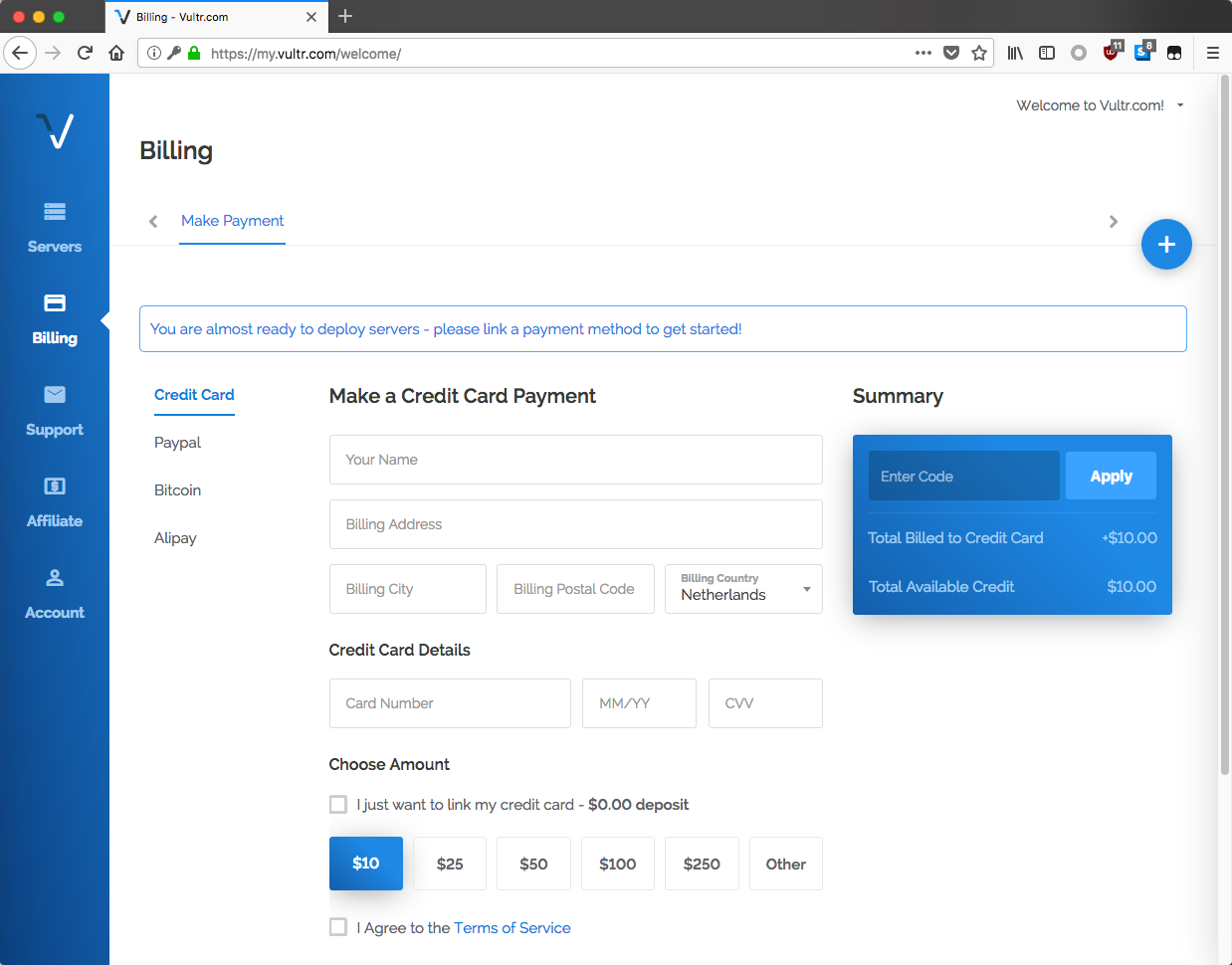Save page to Pocket
Image resolution: width=1232 pixels, height=965 pixels.
[951, 53]
